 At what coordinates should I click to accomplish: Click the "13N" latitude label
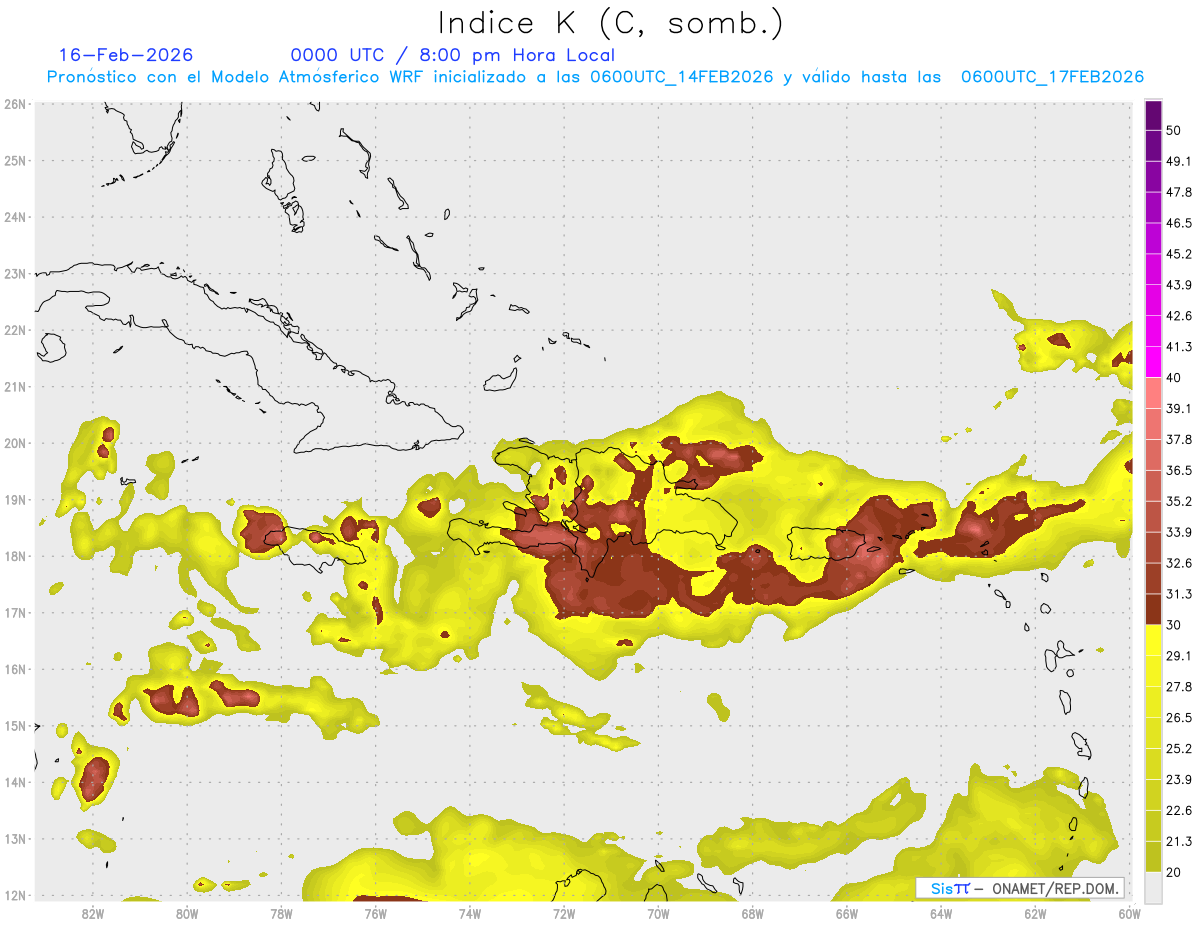click(x=14, y=838)
